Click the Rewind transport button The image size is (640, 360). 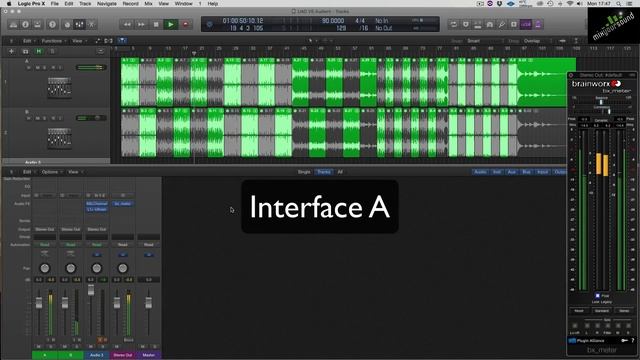[x=127, y=24]
